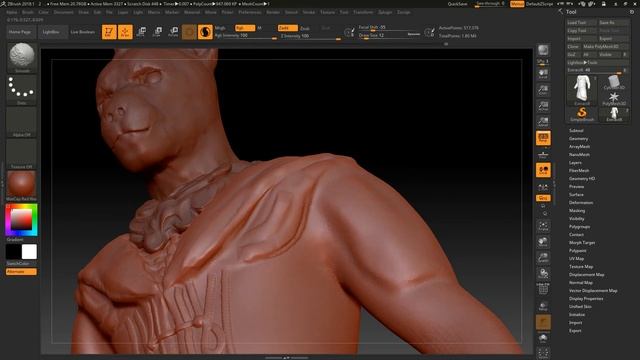Adjust the Z Intensity slider
This screenshot has height=360, width=640.
310,36
